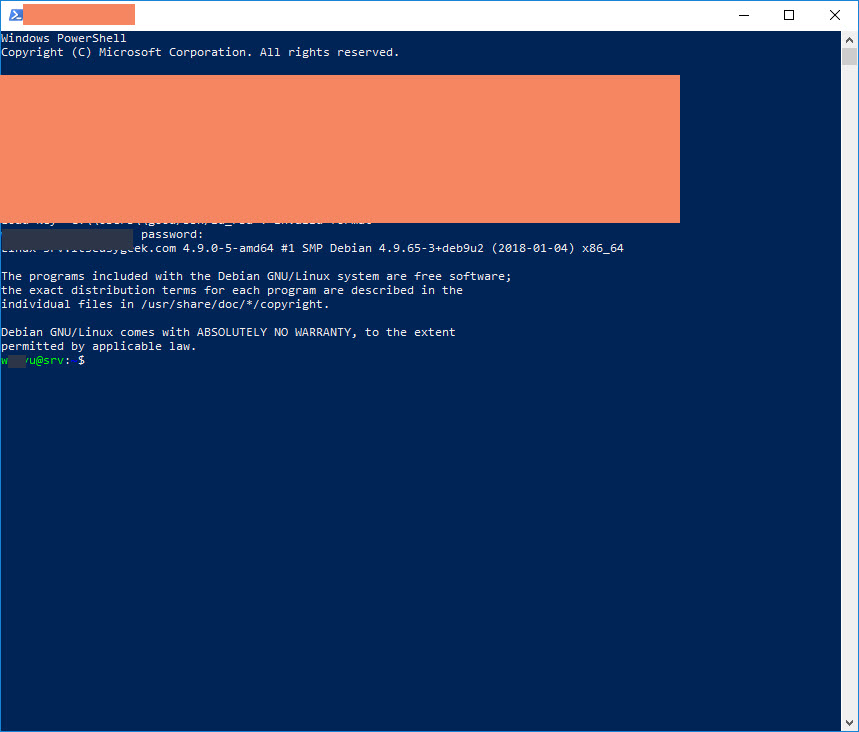This screenshot has height=732, width=859.
Task: Close the PowerShell SSH session window
Action: tap(835, 15)
